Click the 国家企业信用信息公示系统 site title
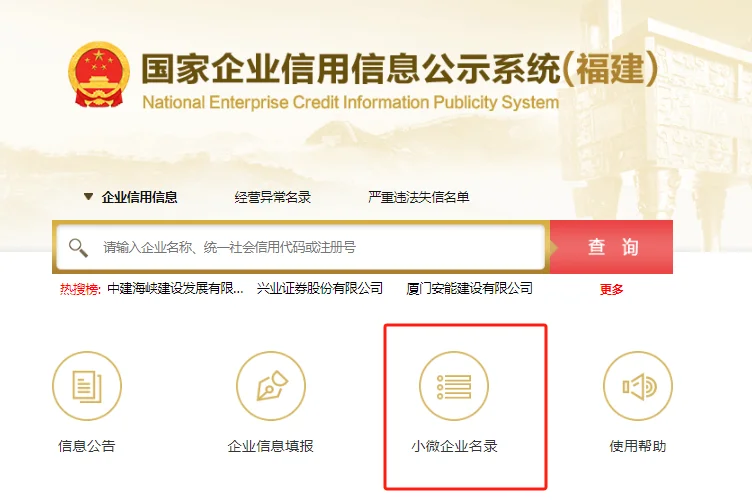The height and width of the screenshot is (502, 752). pyautogui.click(x=399, y=69)
